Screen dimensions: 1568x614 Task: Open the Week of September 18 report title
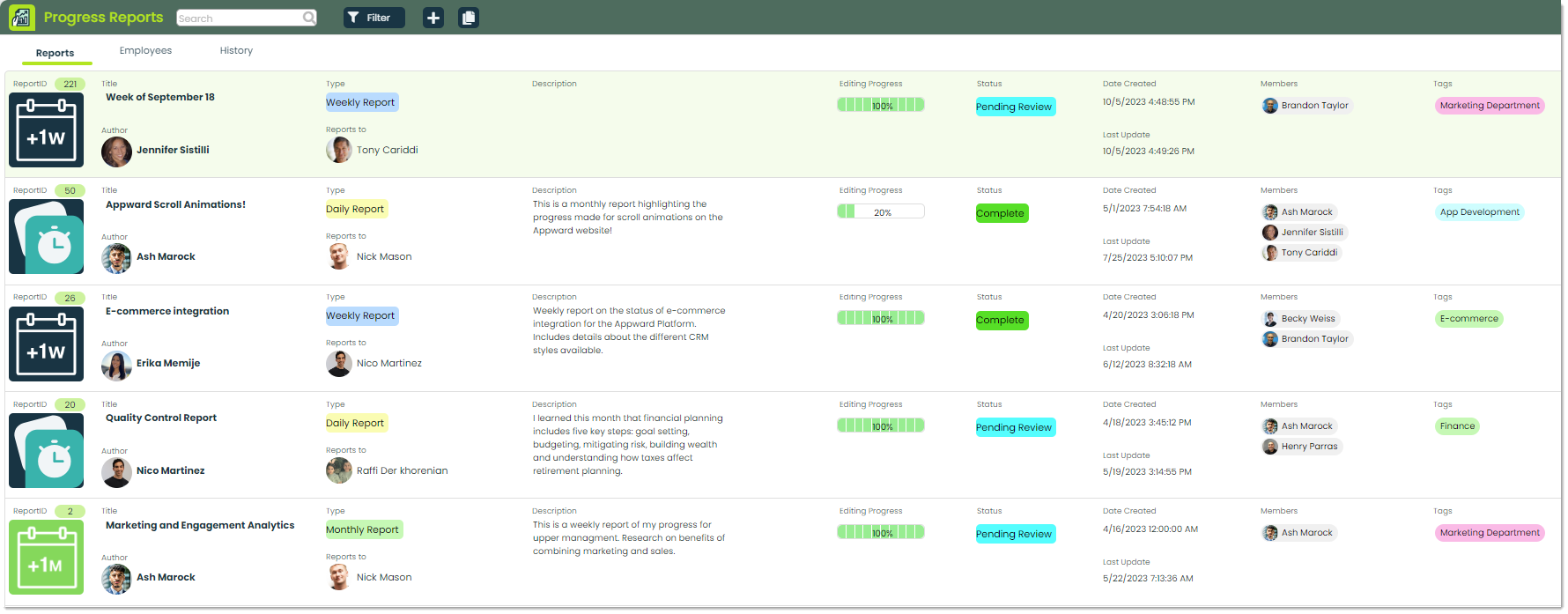coord(160,97)
